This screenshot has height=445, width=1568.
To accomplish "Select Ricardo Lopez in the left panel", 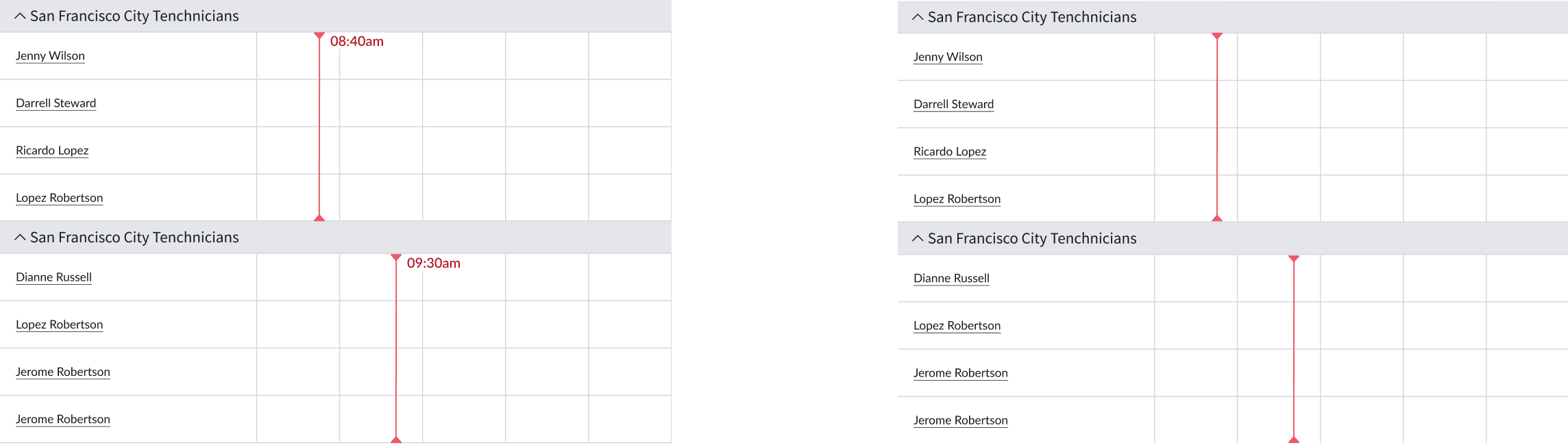I will pos(52,150).
